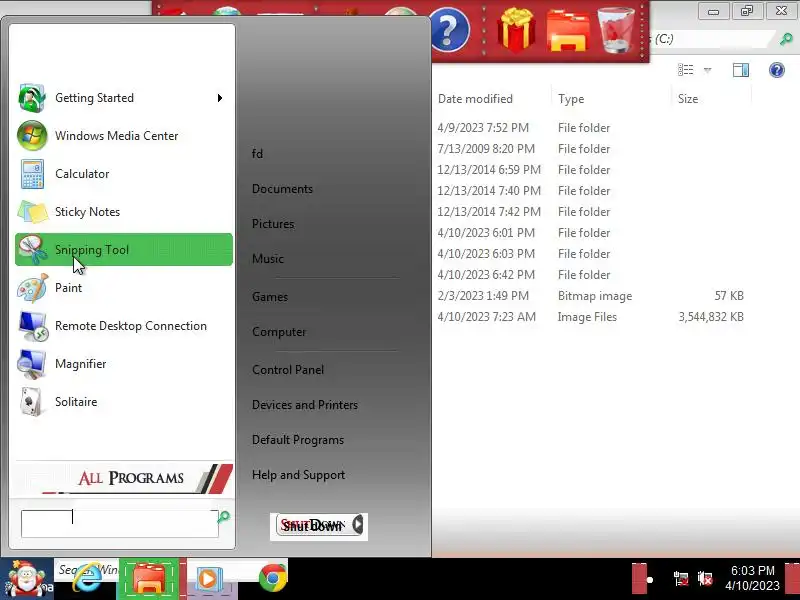Image resolution: width=800 pixels, height=600 pixels.
Task: Select the Bitmap image row of 57 KB
Action: [592, 296]
